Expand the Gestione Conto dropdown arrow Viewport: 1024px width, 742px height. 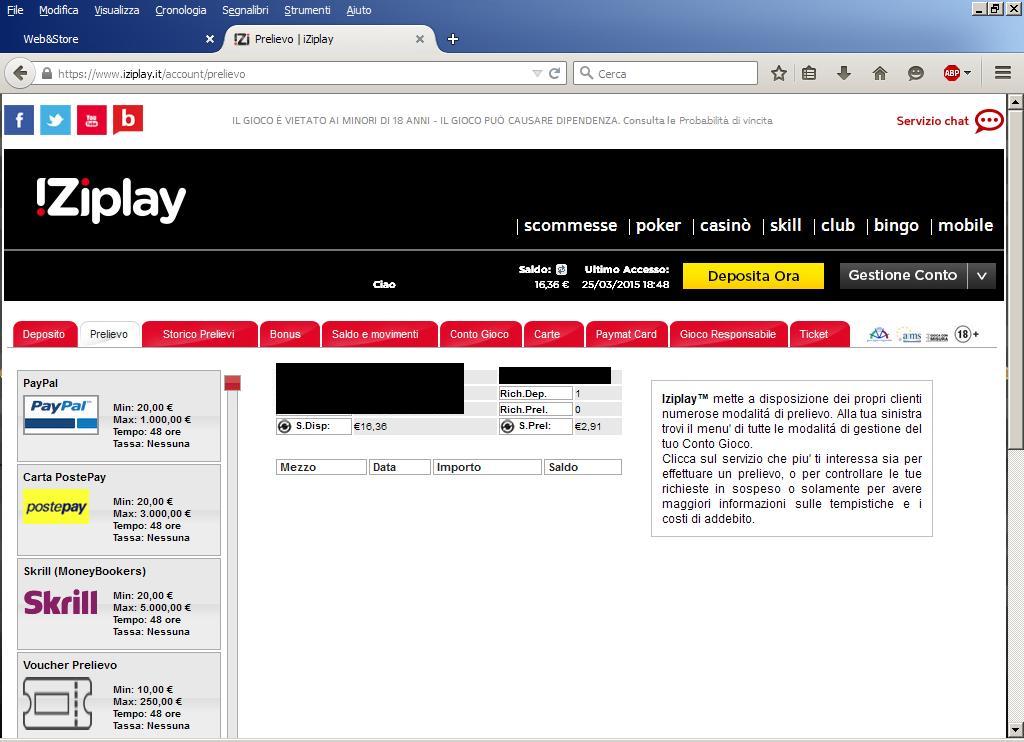982,276
